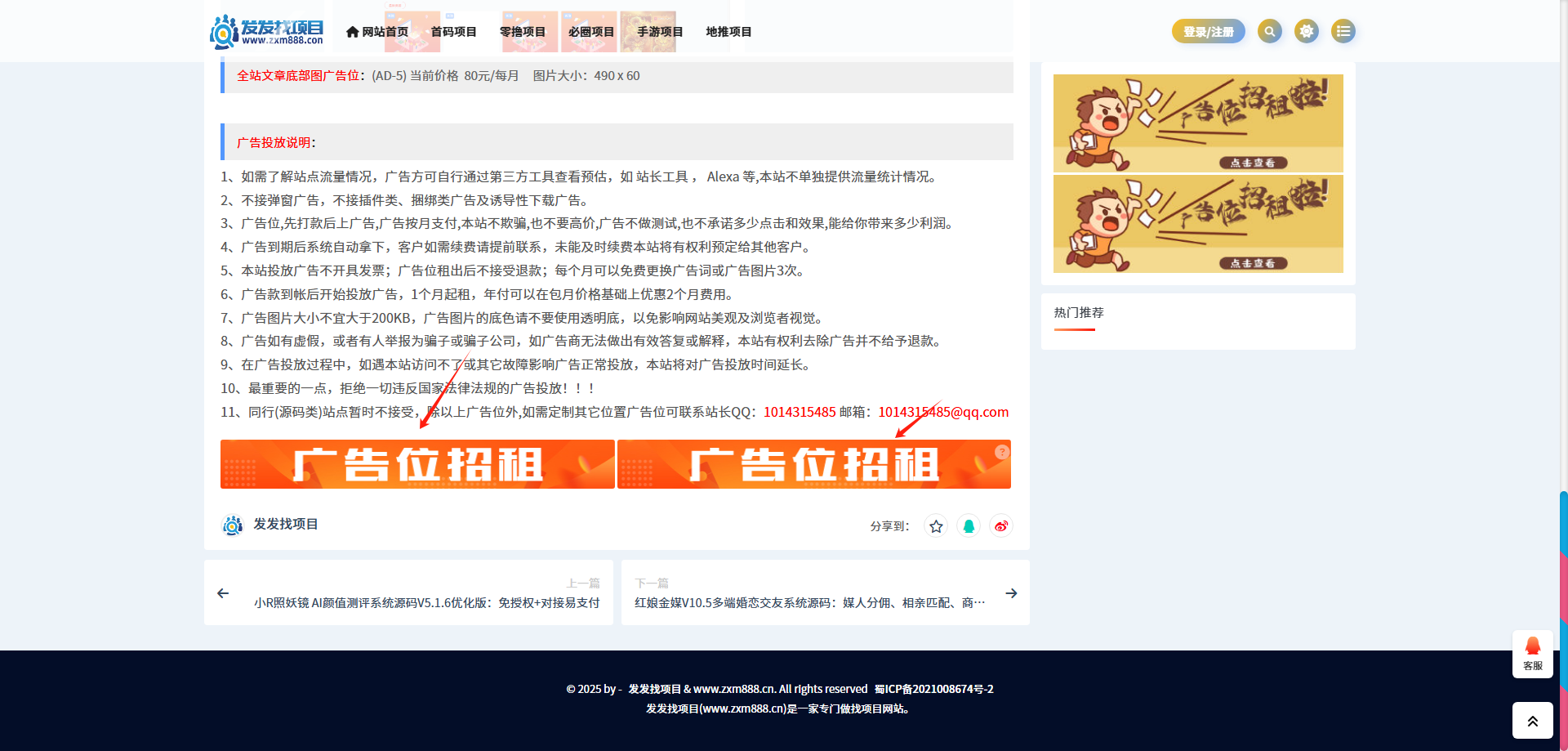Go to next article via right arrow

point(1011,593)
